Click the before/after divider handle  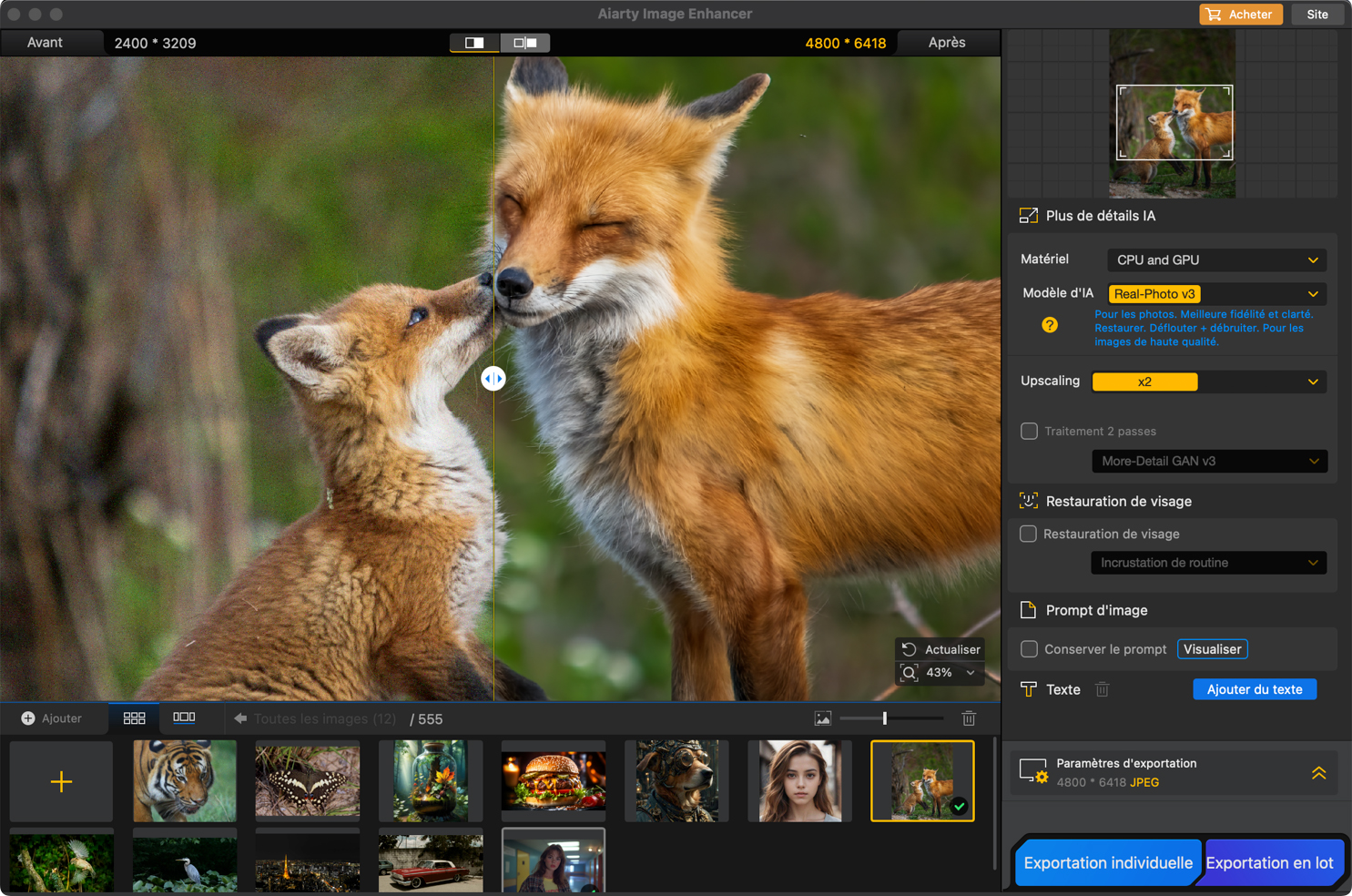pyautogui.click(x=493, y=379)
